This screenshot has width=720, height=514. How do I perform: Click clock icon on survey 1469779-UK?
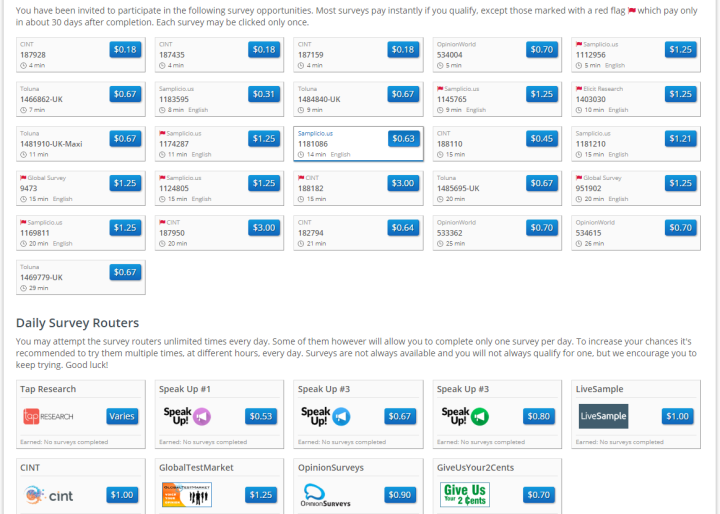(23, 288)
